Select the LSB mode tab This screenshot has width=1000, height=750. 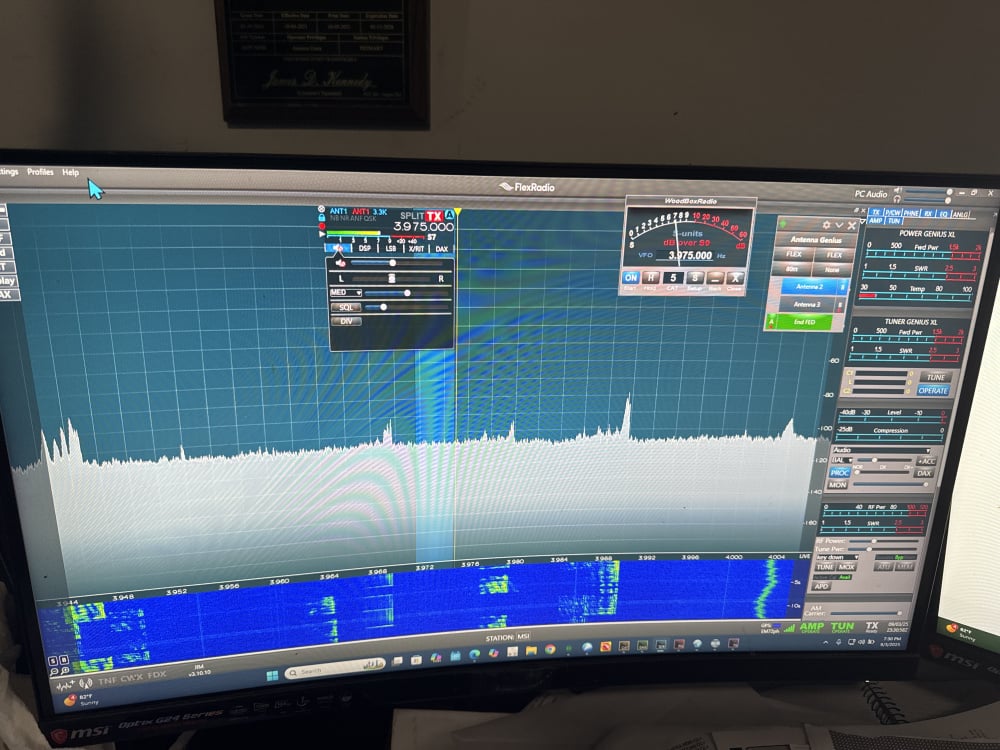[391, 249]
